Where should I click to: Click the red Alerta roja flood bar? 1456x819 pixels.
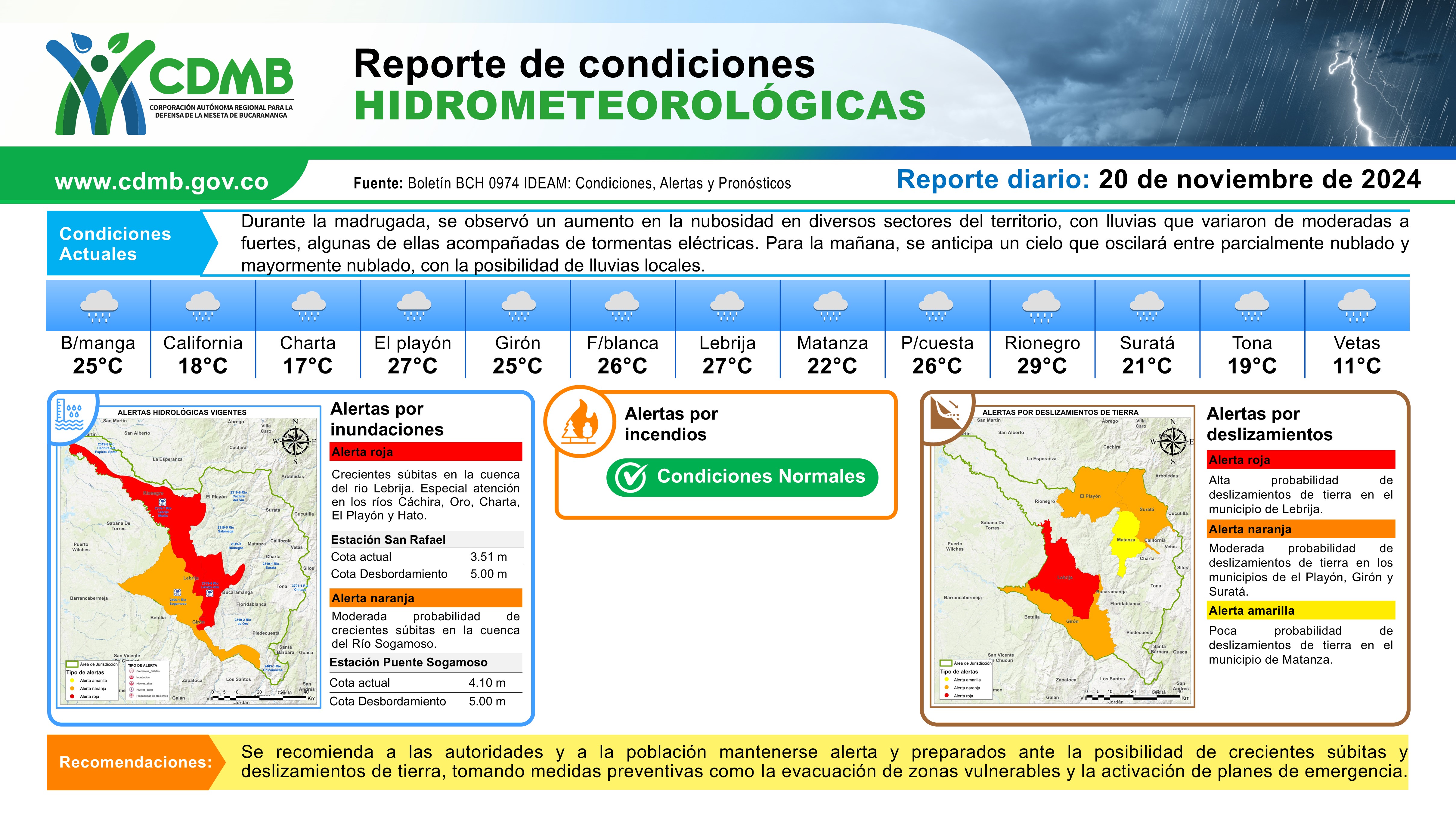(426, 451)
